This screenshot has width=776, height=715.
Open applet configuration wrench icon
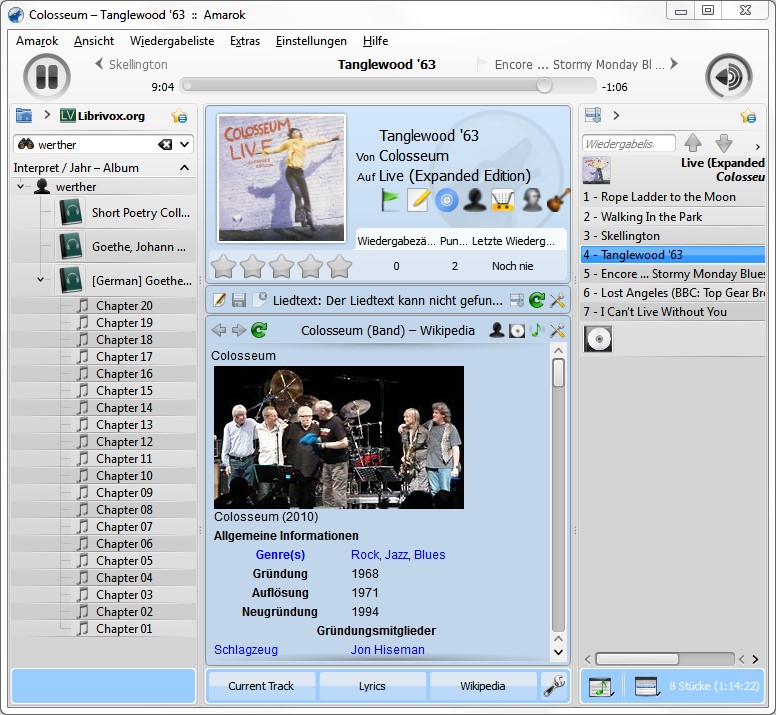click(554, 686)
